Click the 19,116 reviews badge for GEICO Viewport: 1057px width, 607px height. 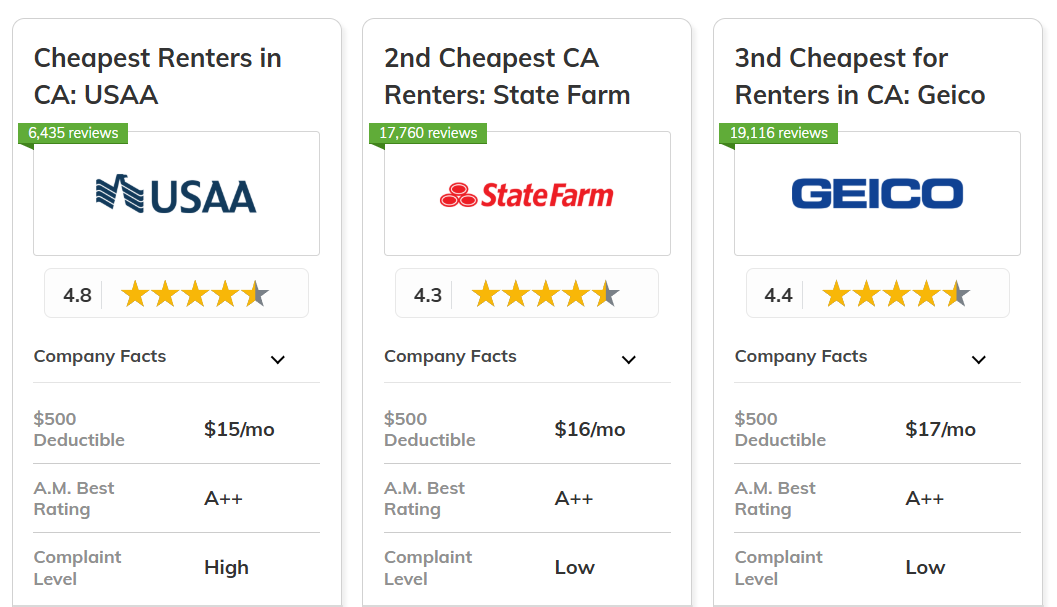(x=778, y=132)
